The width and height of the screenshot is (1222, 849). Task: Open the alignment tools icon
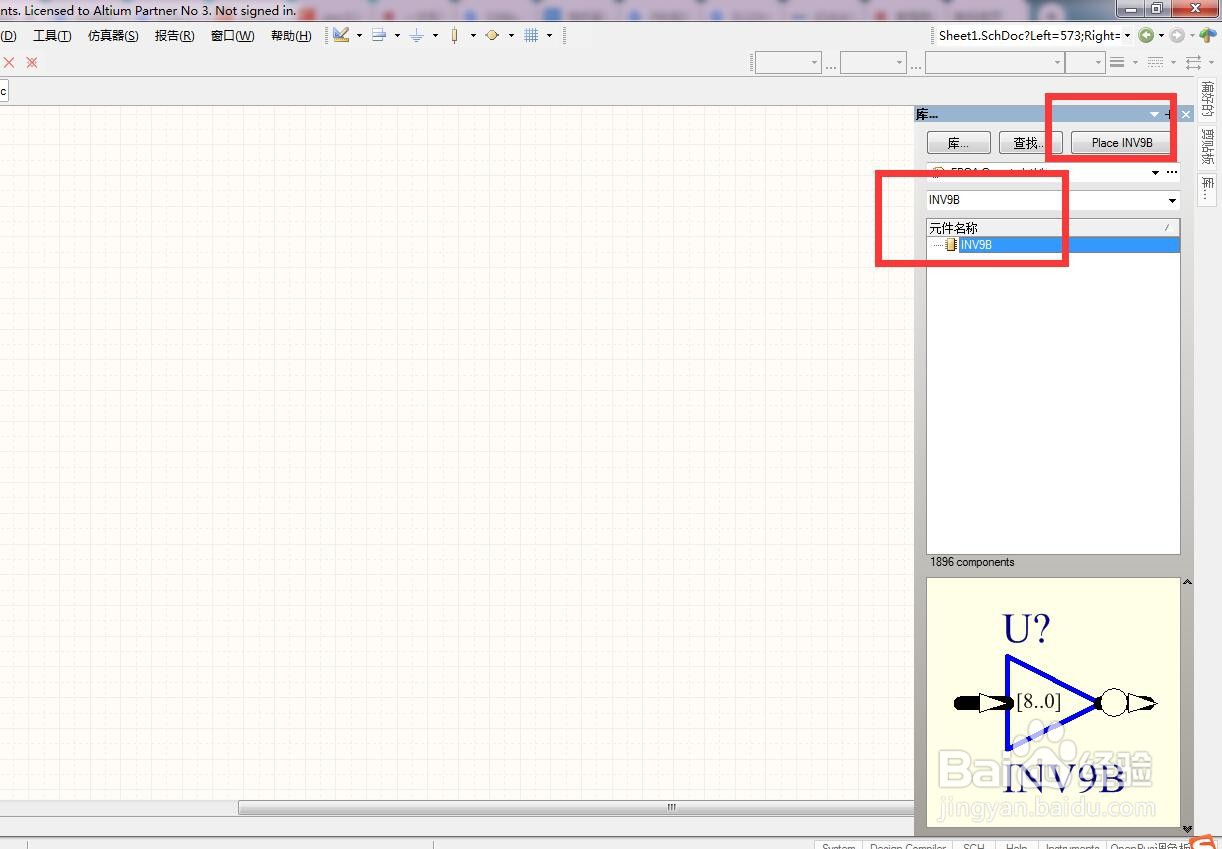(x=379, y=35)
